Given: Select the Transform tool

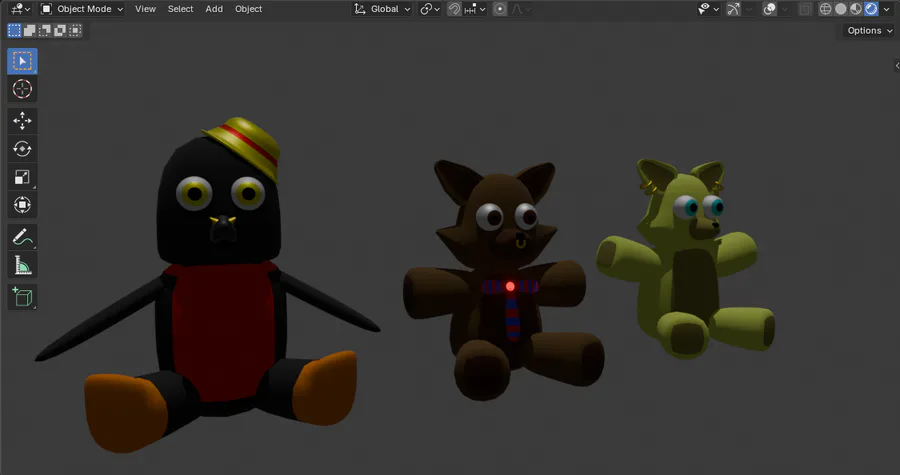Looking at the screenshot, I should (x=22, y=205).
